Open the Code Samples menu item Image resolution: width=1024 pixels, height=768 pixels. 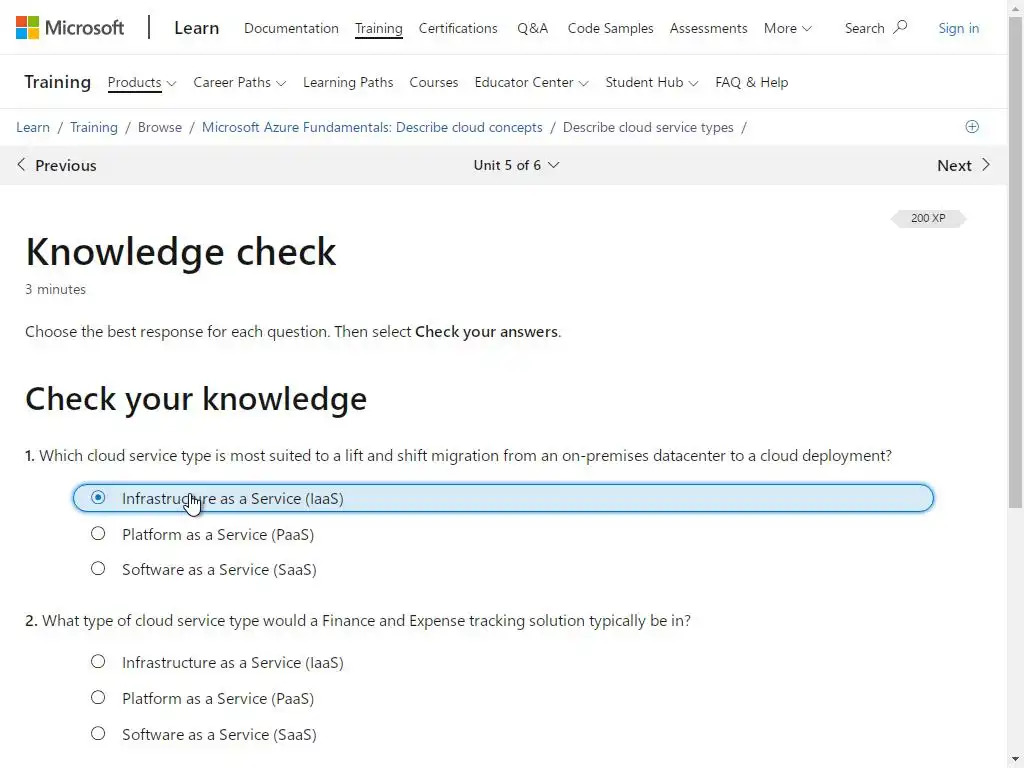(610, 28)
